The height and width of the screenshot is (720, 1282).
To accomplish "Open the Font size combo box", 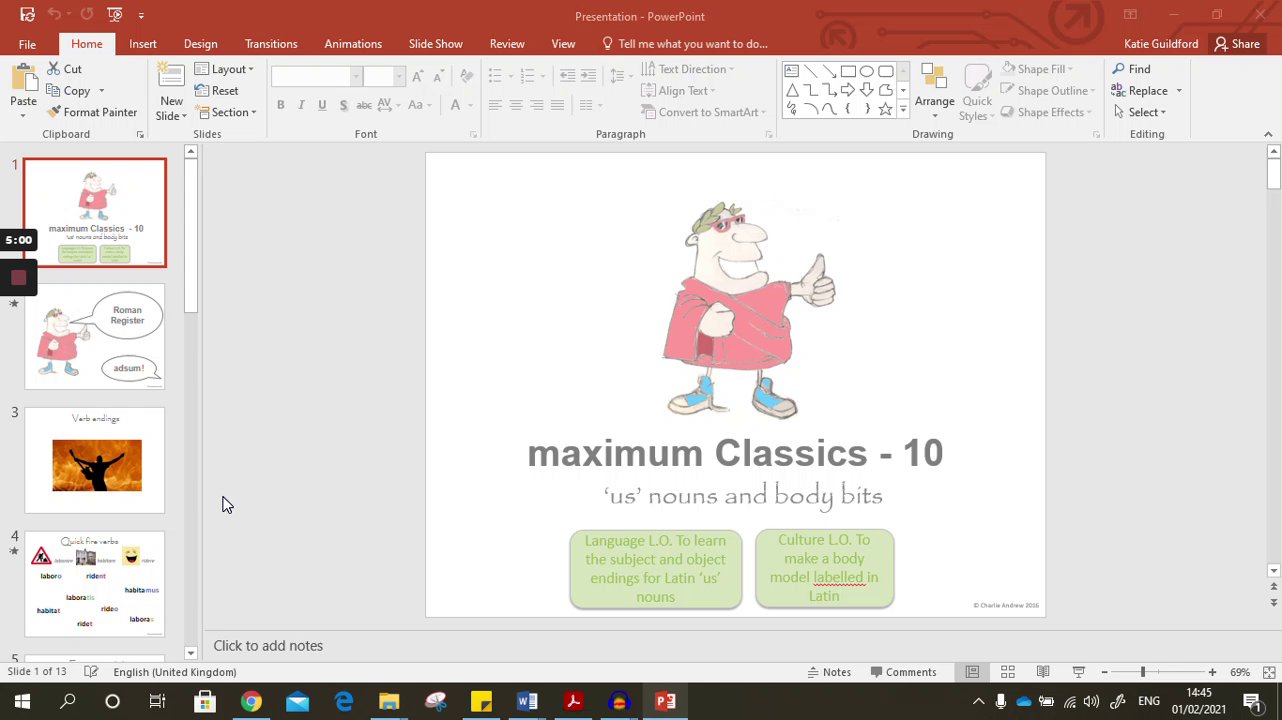I will pos(384,77).
